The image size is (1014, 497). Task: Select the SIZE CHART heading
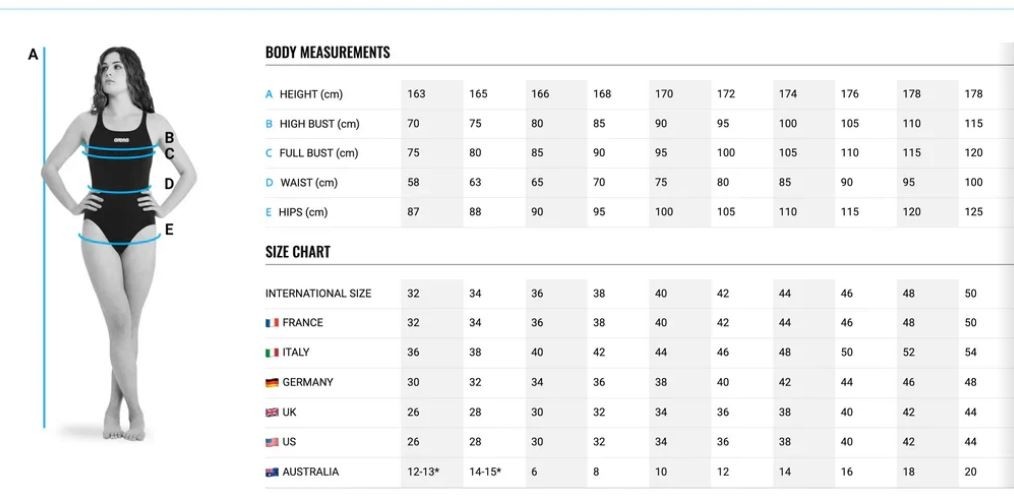(297, 252)
